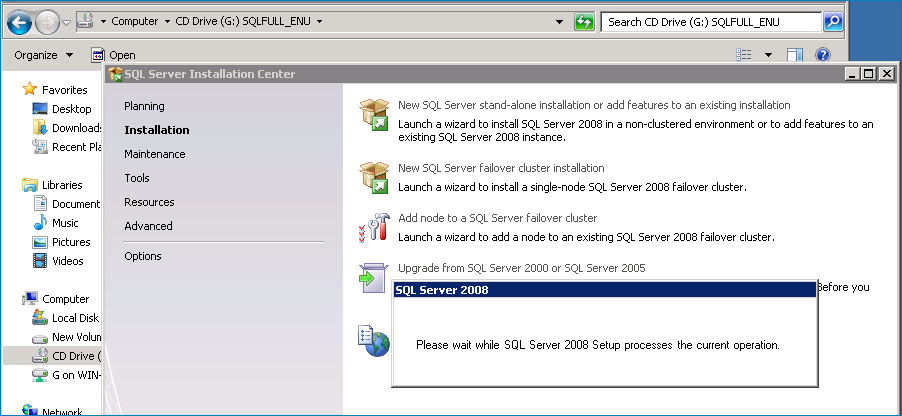Click the SQL Server Installation Center title icon

click(x=116, y=74)
